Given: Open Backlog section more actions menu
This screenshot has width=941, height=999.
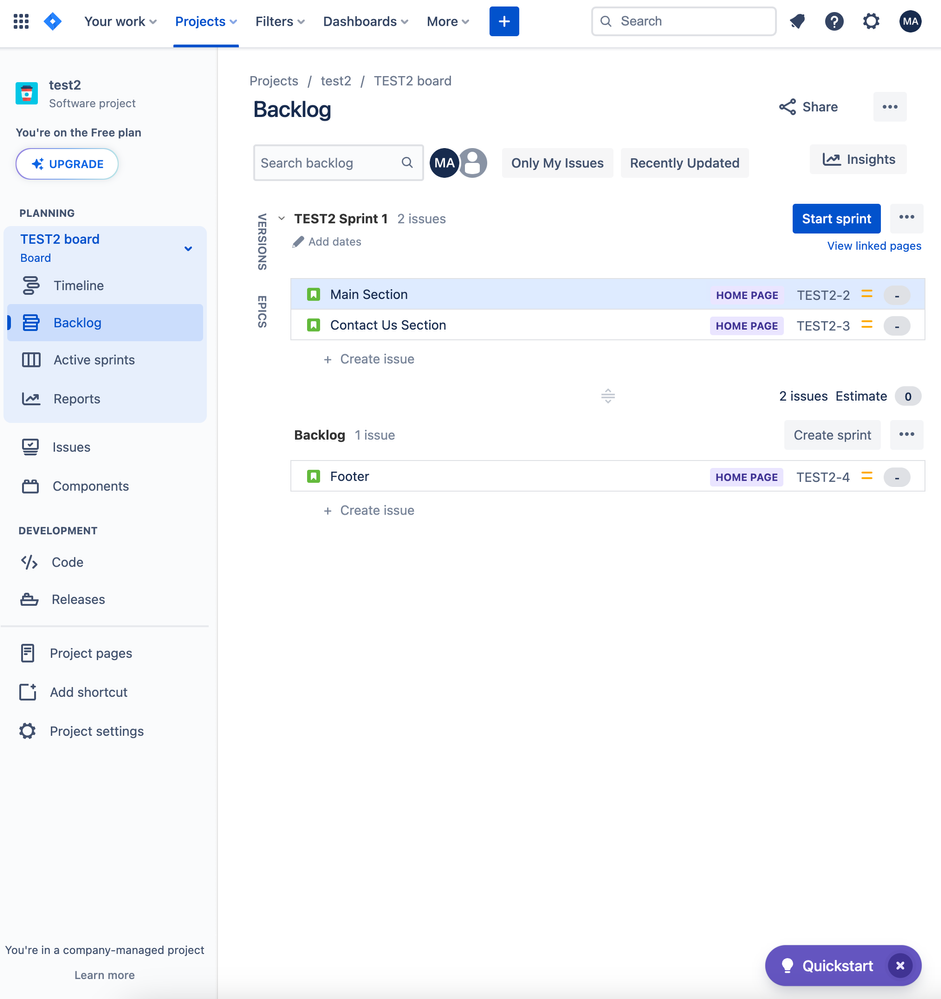Looking at the screenshot, I should [x=907, y=435].
